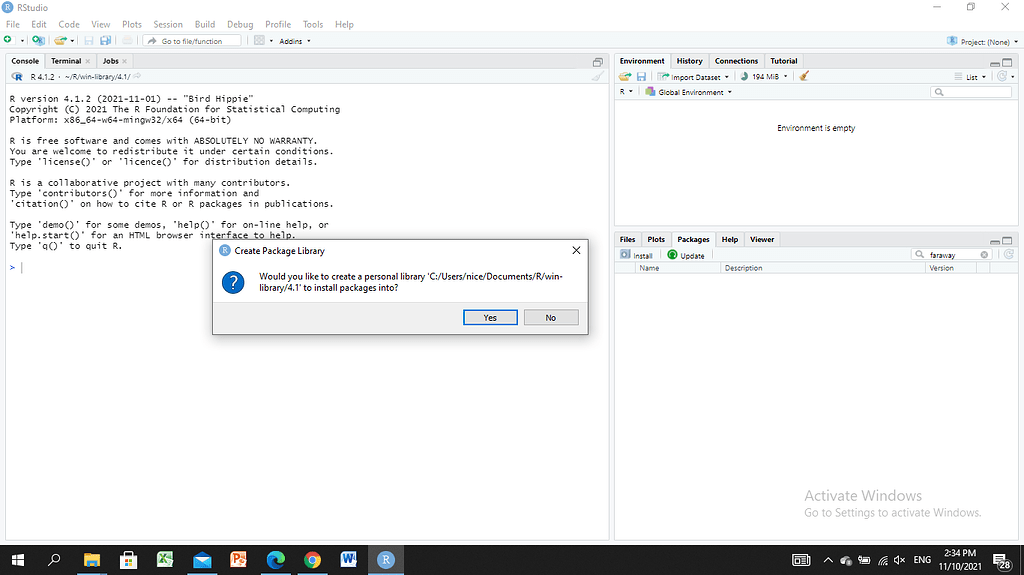The image size is (1024, 575).
Task: Click Update packages button
Action: [x=686, y=255]
